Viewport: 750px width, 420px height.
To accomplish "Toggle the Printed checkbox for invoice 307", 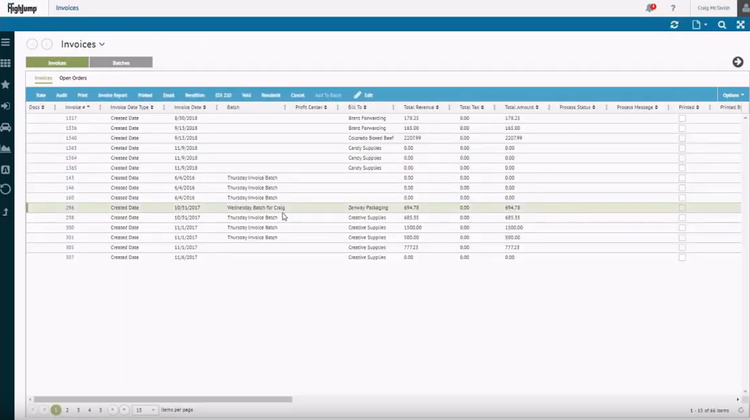I will point(682,257).
